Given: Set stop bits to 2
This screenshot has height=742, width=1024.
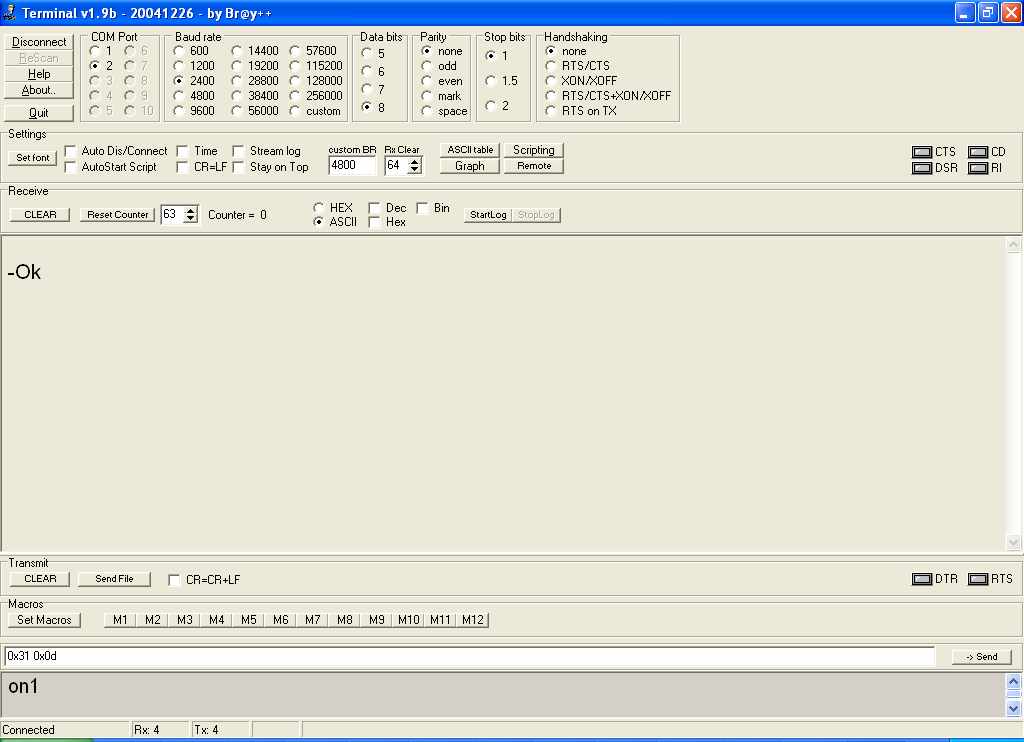Looking at the screenshot, I should point(490,105).
